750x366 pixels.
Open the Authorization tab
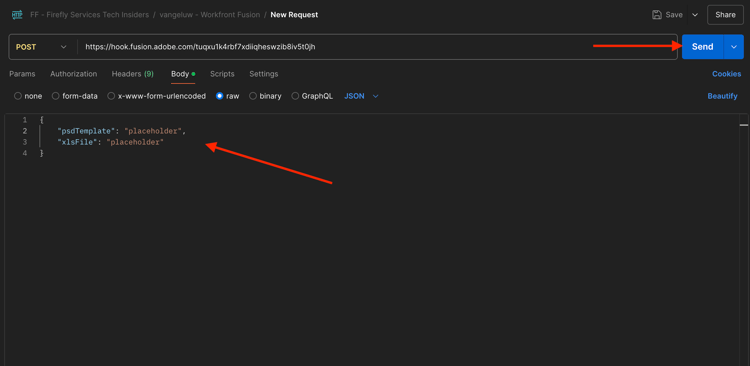[x=74, y=74]
